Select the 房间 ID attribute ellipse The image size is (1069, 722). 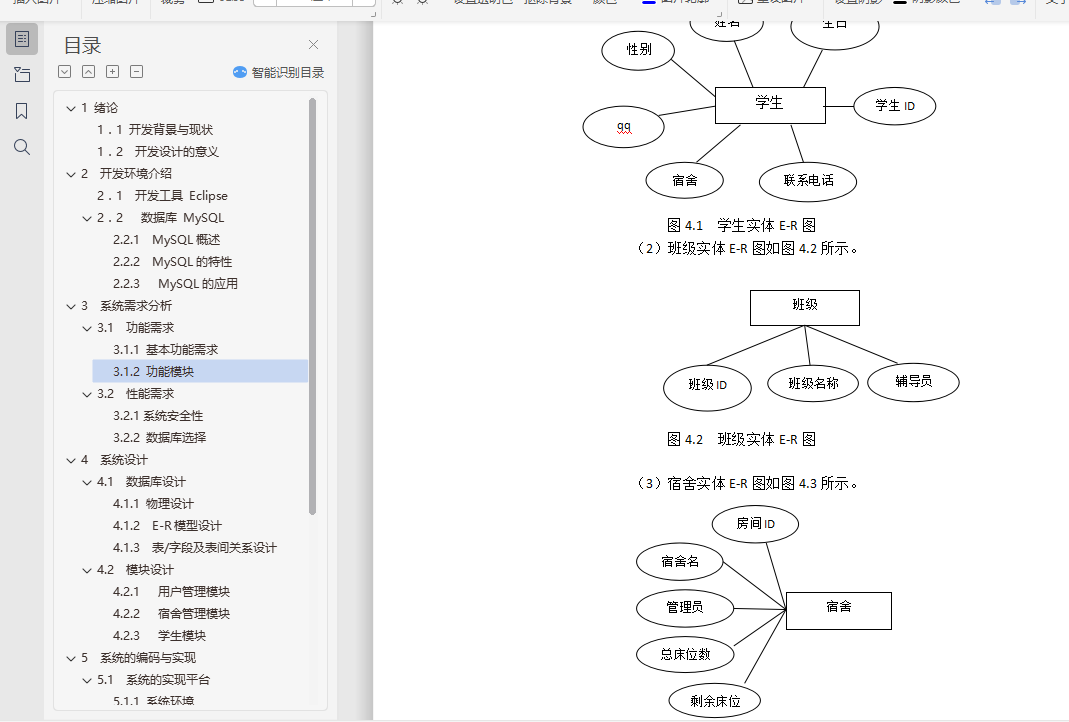755,524
